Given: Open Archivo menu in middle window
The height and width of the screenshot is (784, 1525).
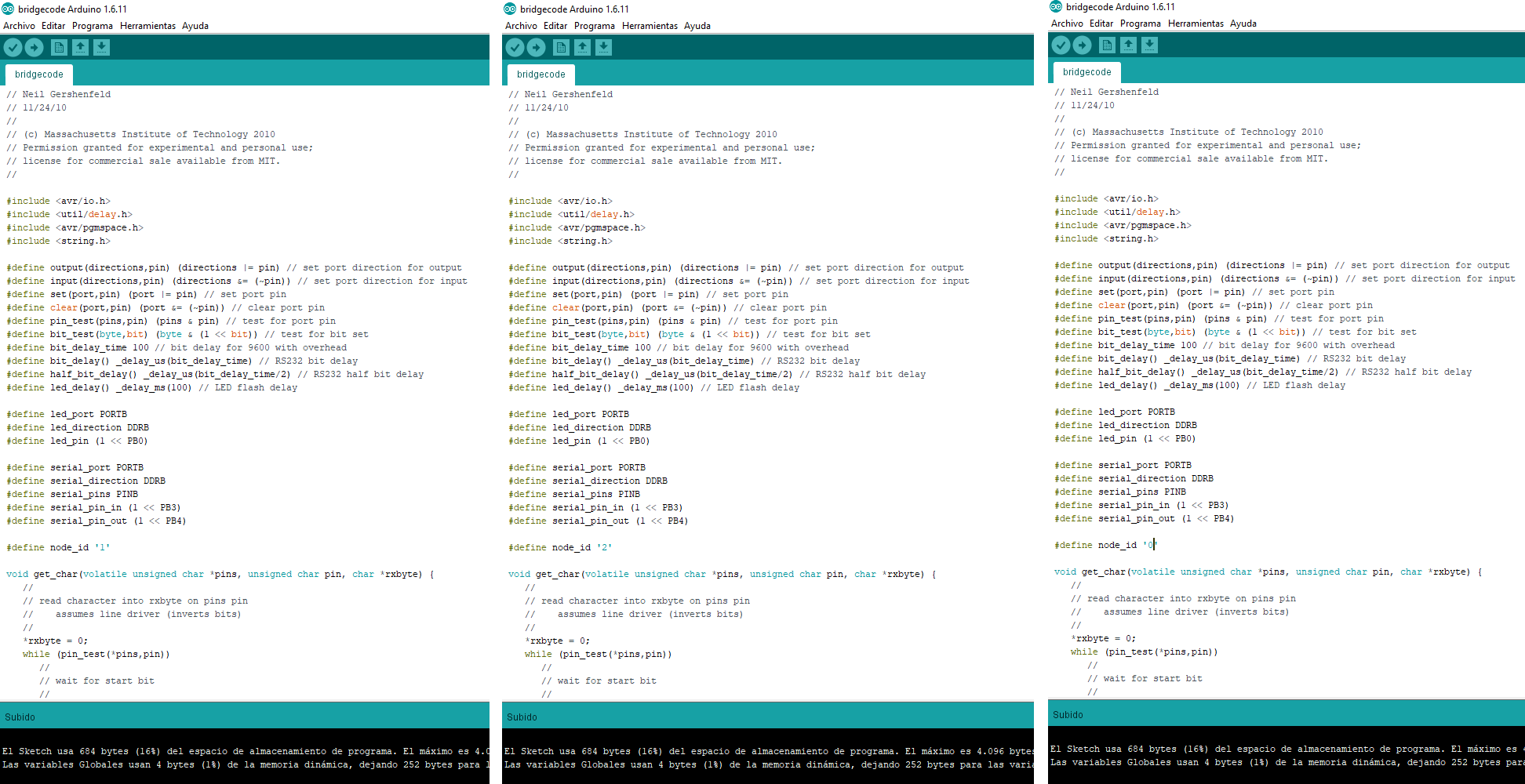Looking at the screenshot, I should click(x=521, y=26).
